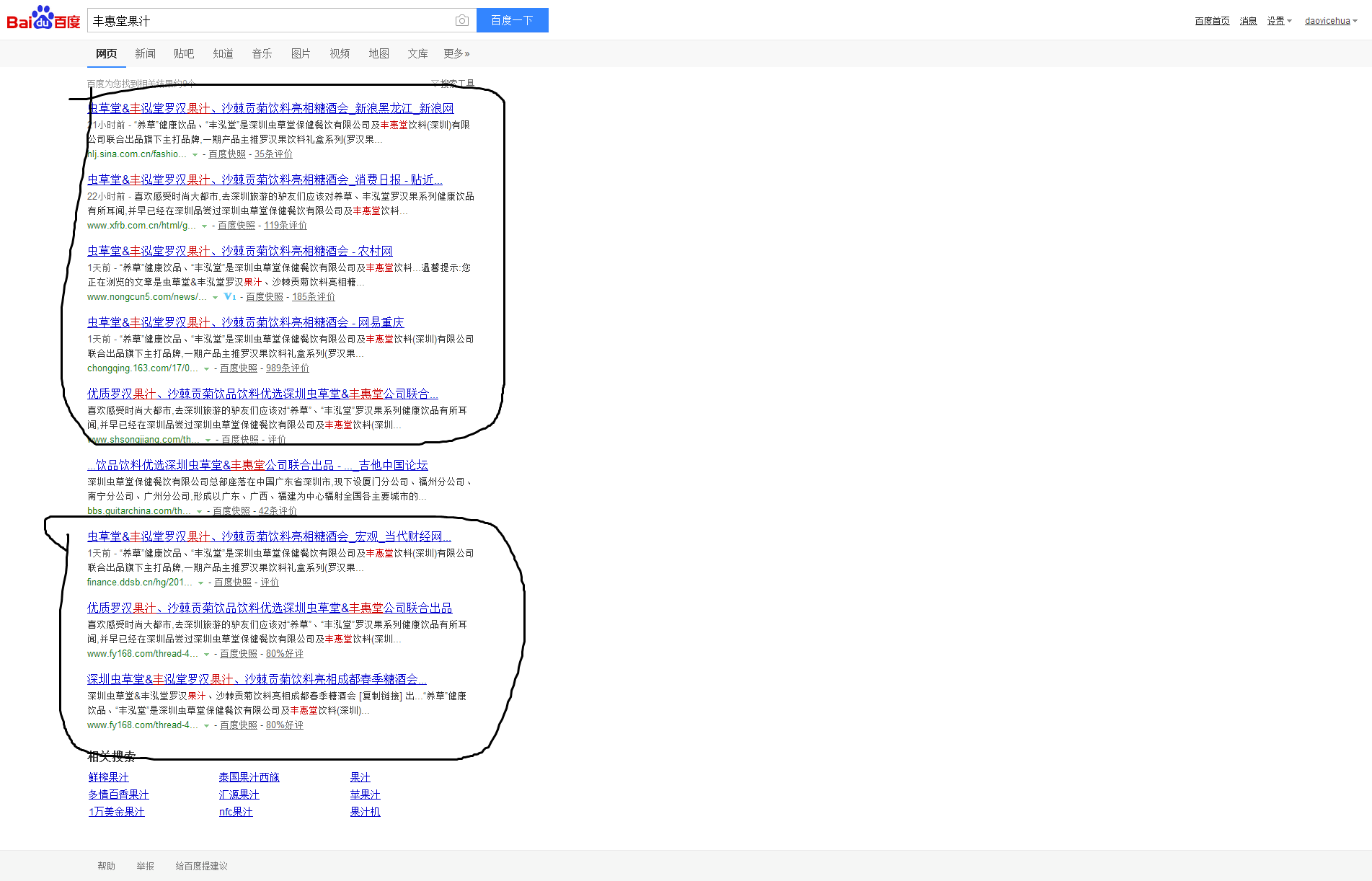Switch to the 新闻 tab
This screenshot has height=881, width=1372.
pyautogui.click(x=145, y=53)
